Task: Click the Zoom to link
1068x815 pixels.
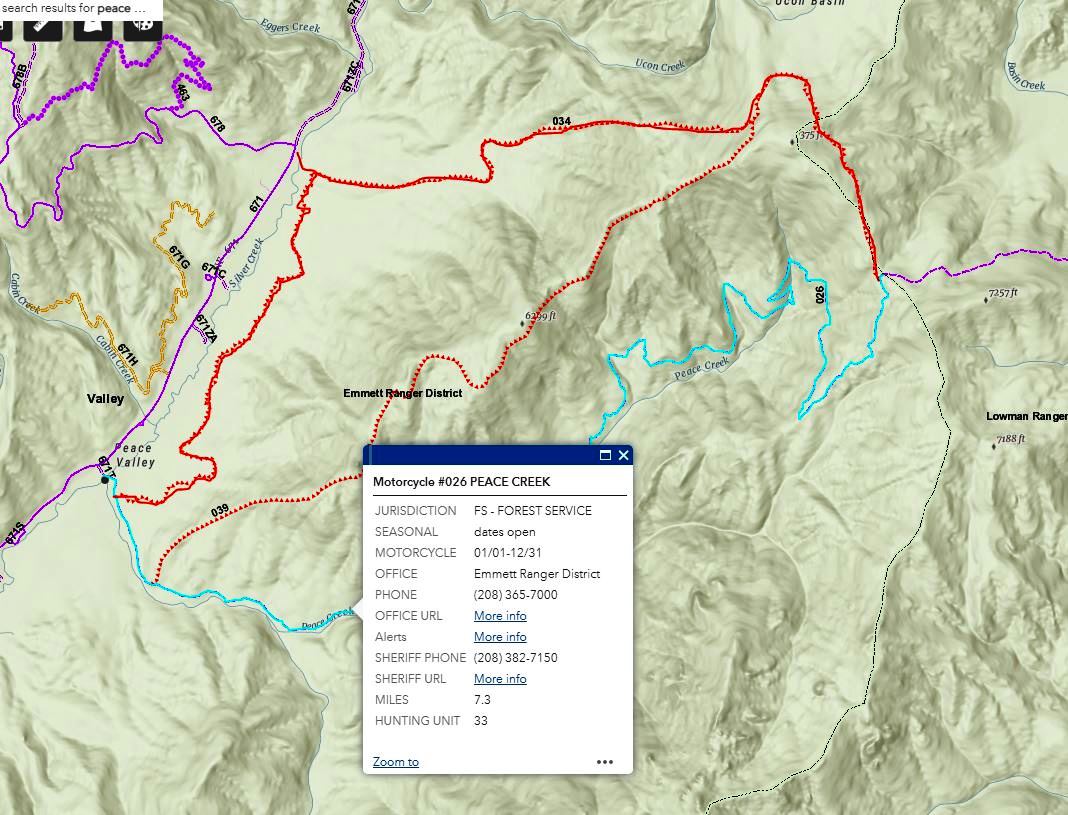Action: [396, 762]
